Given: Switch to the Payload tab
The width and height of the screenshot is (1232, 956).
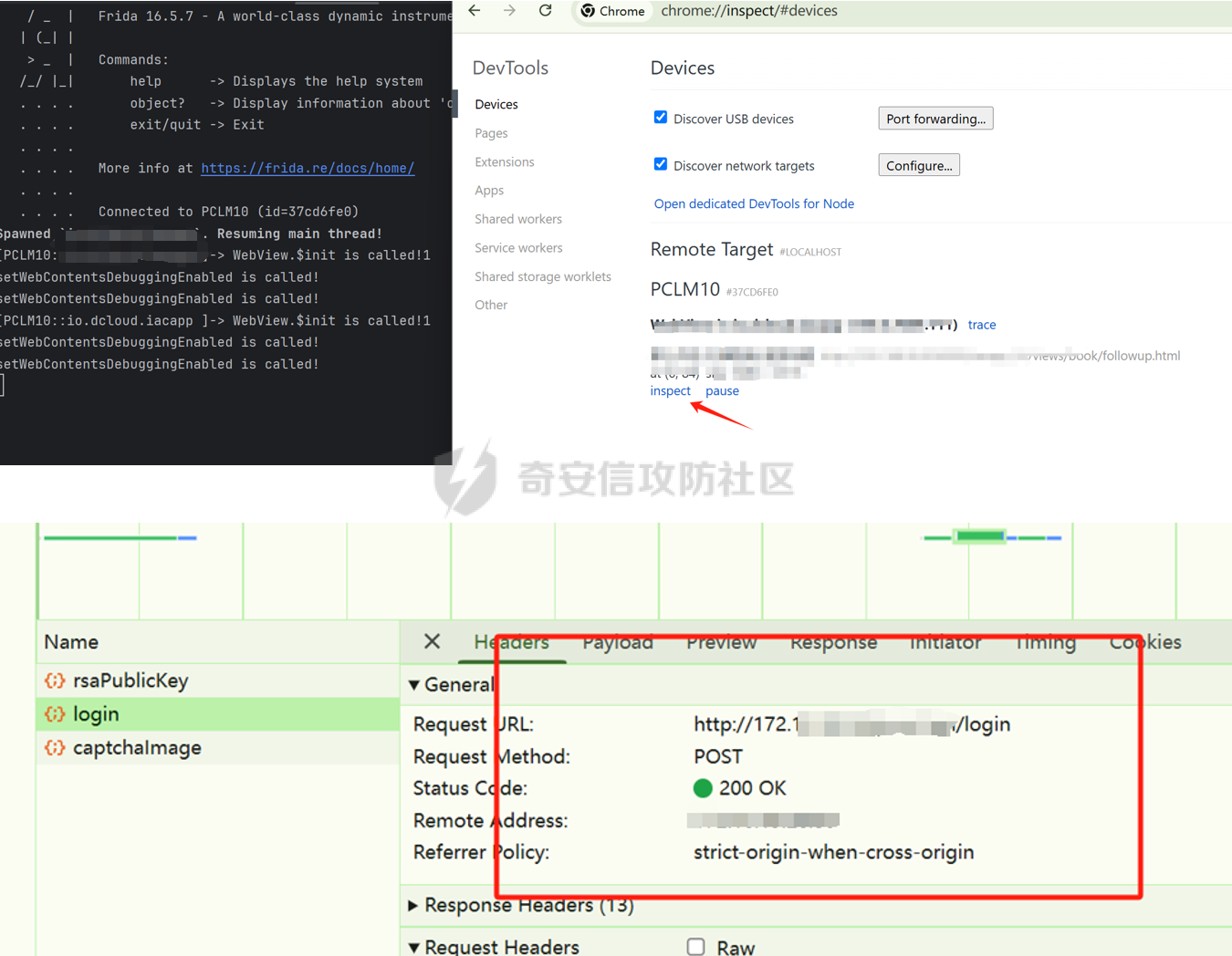Looking at the screenshot, I should (618, 642).
